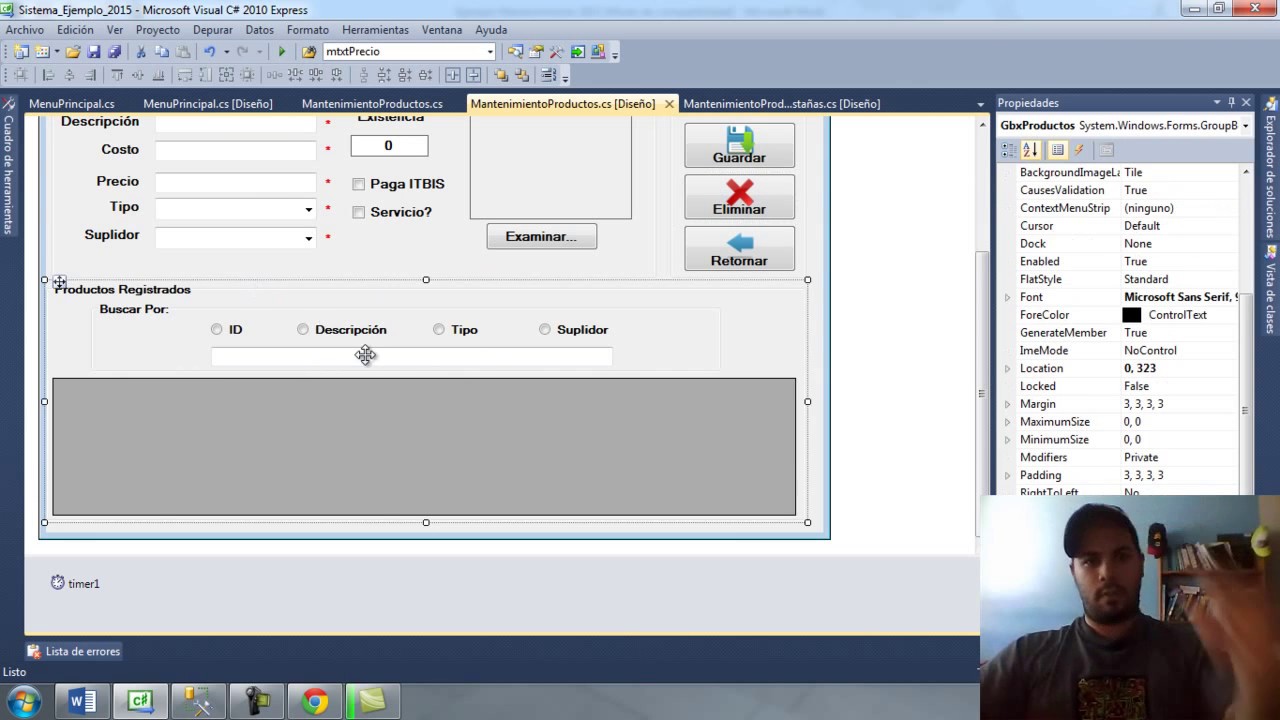Select the Suplidor search radio button
1280x720 pixels.
click(545, 329)
